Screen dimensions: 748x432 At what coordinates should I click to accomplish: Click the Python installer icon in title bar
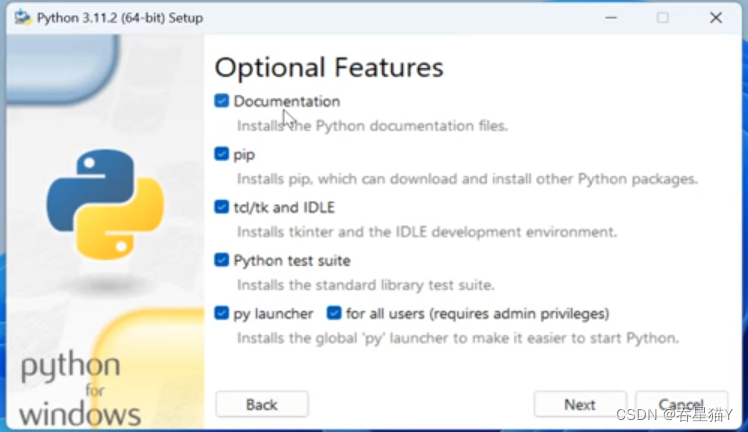[22, 18]
